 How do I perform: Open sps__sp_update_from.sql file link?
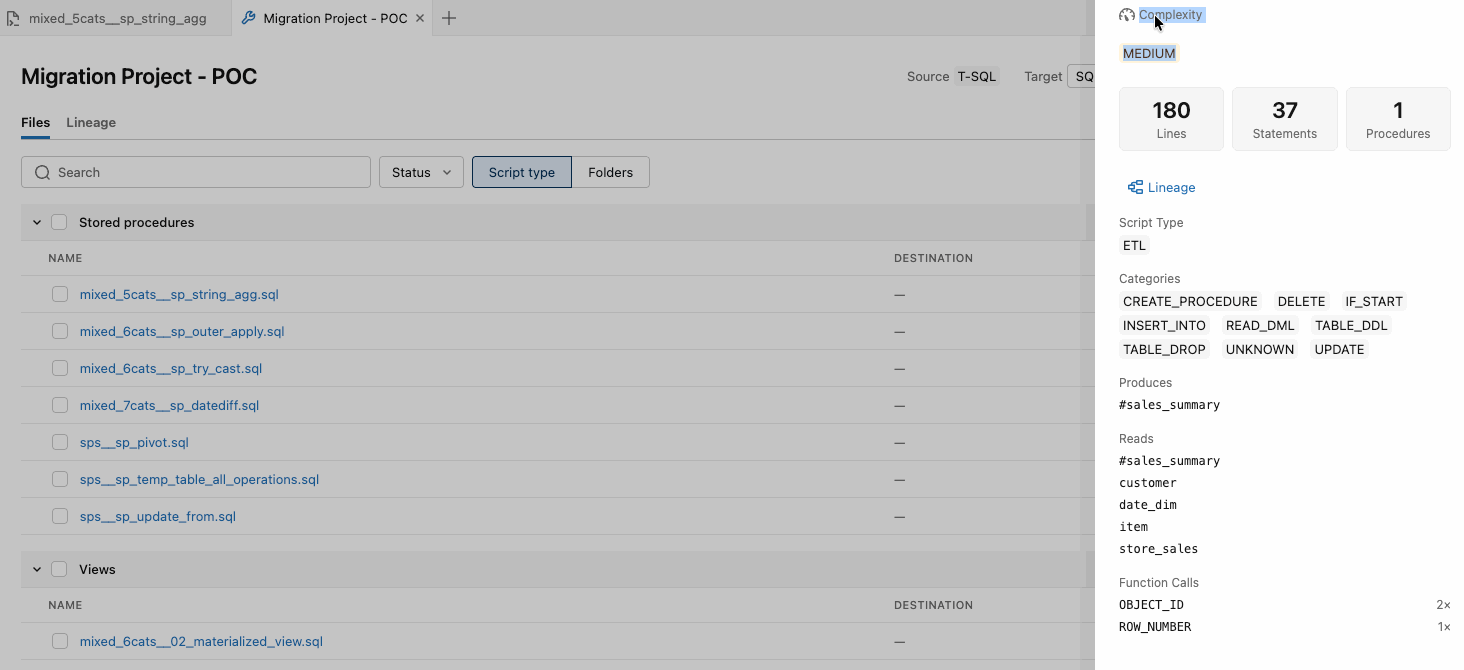158,516
